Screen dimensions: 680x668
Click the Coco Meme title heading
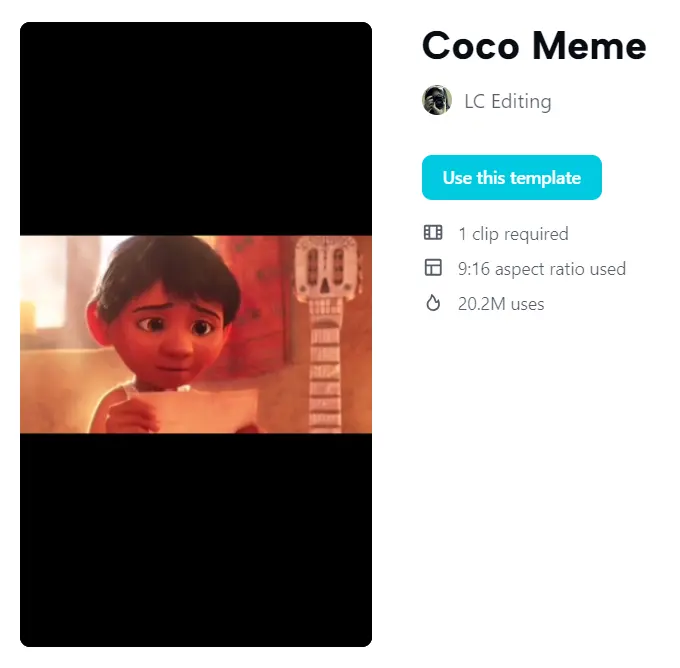tap(534, 46)
